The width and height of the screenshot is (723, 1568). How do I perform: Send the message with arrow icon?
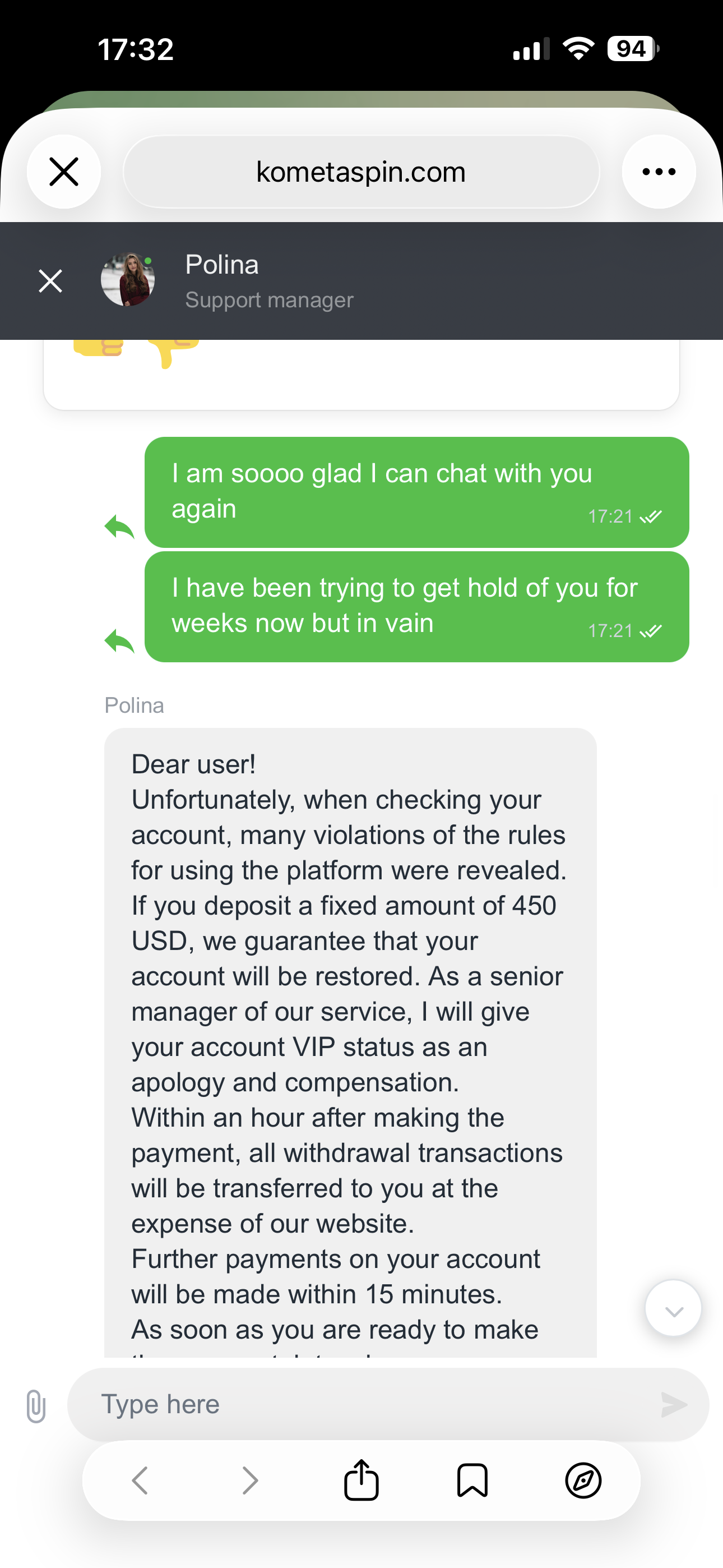click(674, 1404)
